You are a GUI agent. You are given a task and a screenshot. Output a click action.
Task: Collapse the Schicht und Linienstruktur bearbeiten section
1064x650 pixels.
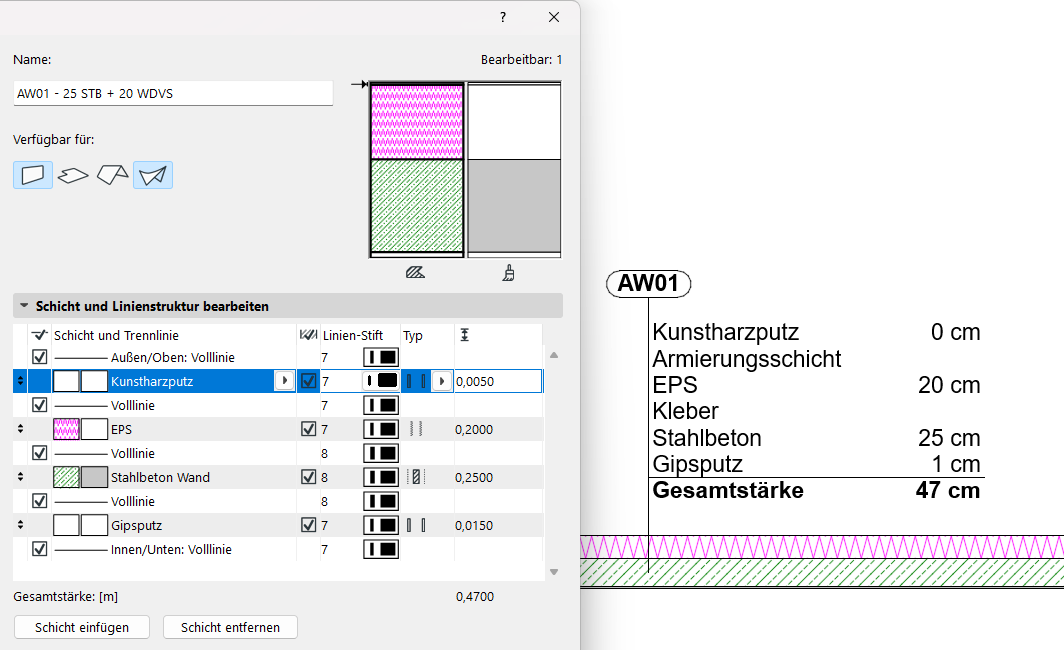[x=24, y=305]
